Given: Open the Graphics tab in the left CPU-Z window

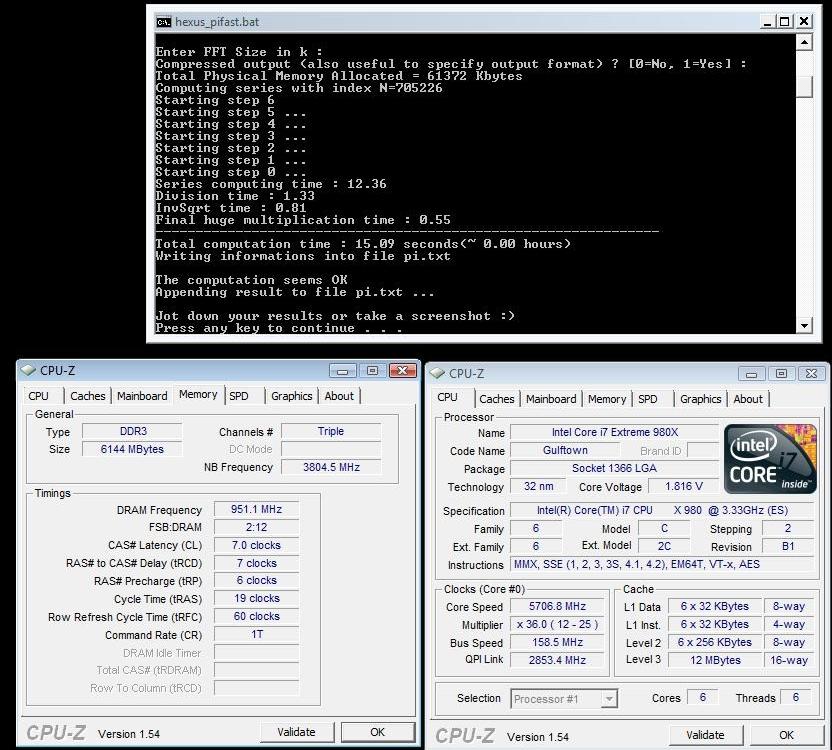Looking at the screenshot, I should pyautogui.click(x=291, y=396).
